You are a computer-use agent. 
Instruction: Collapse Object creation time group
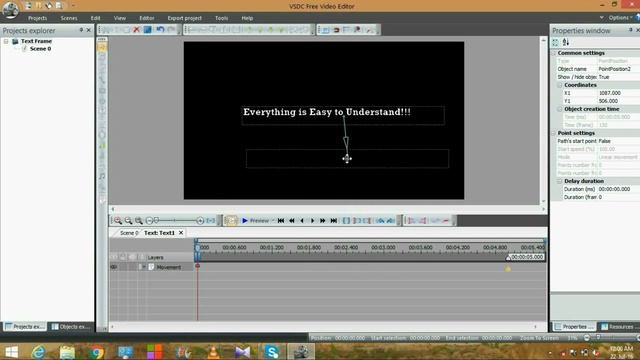click(x=560, y=109)
